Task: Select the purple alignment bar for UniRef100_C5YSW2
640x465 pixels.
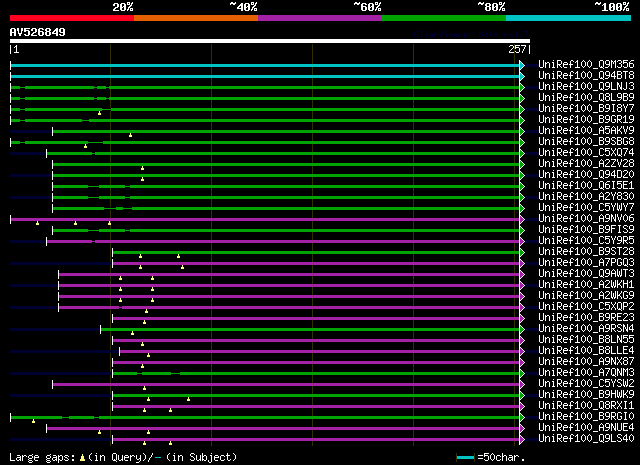Action: [286, 385]
